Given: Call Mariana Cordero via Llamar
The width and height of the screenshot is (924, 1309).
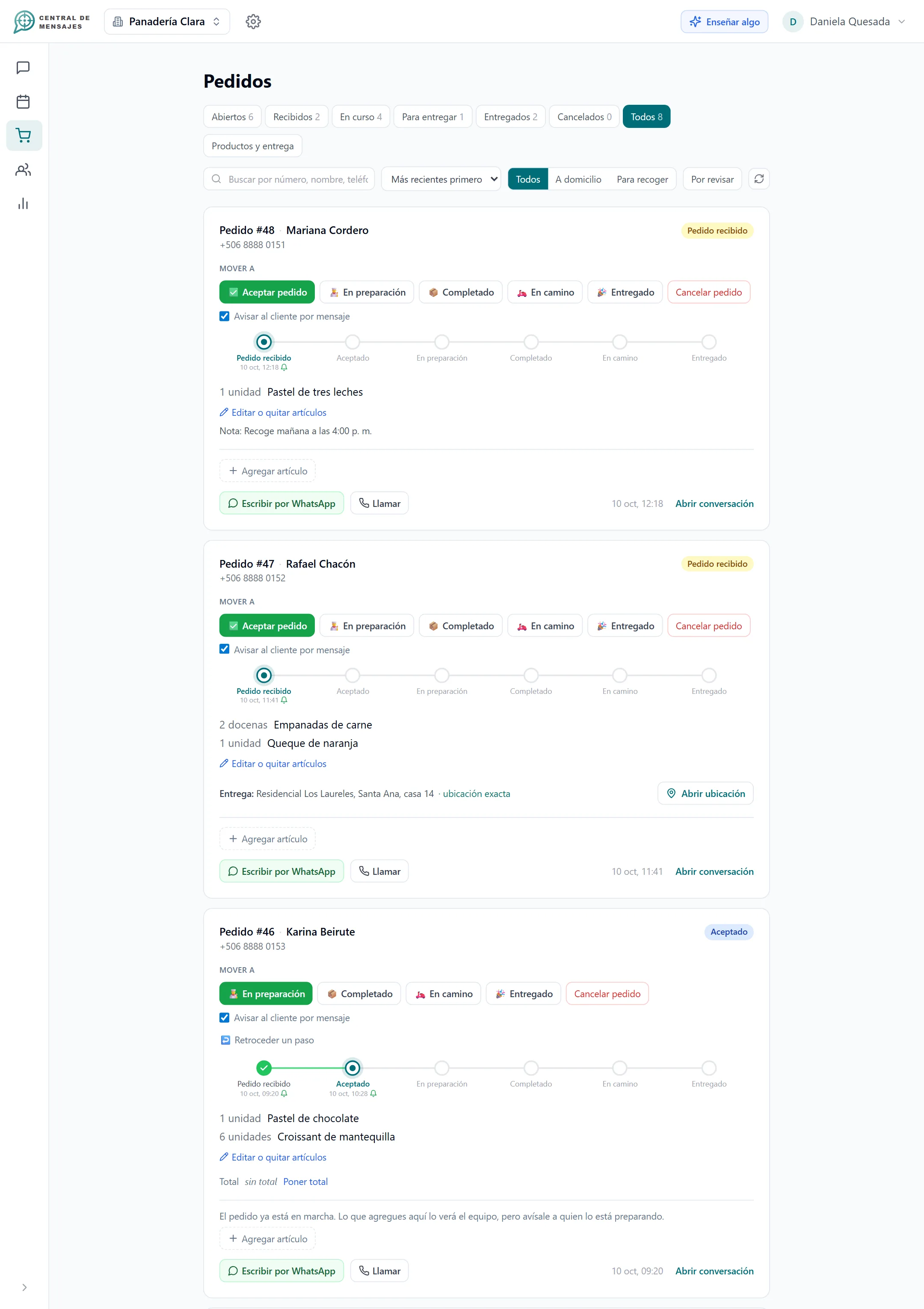Looking at the screenshot, I should pyautogui.click(x=379, y=503).
